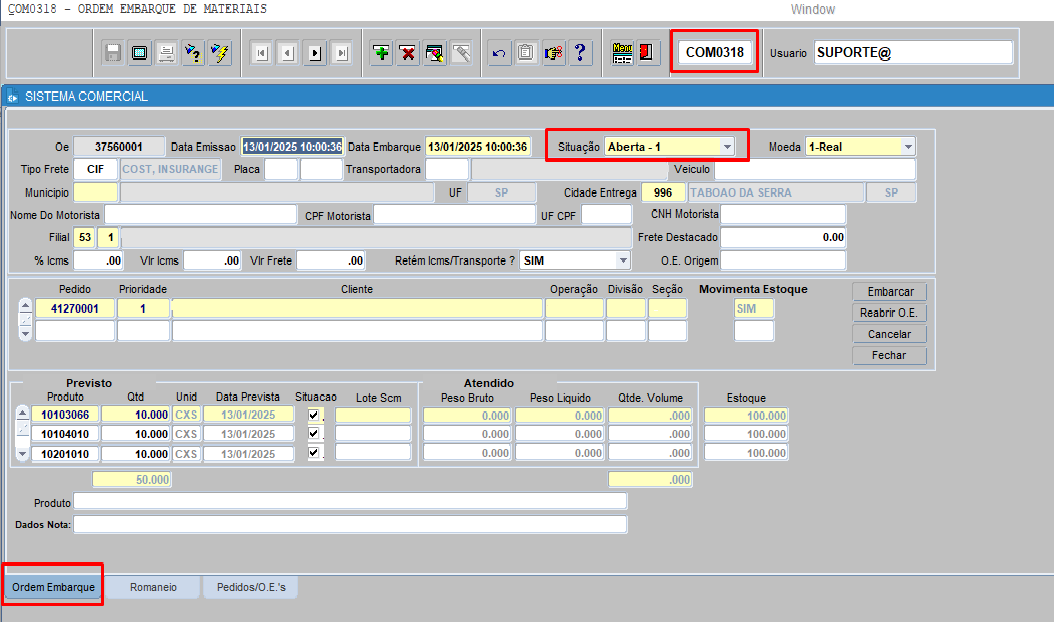1054x622 pixels.
Task: Click the Pedido list scroll-up arrow
Action: pos(25,305)
